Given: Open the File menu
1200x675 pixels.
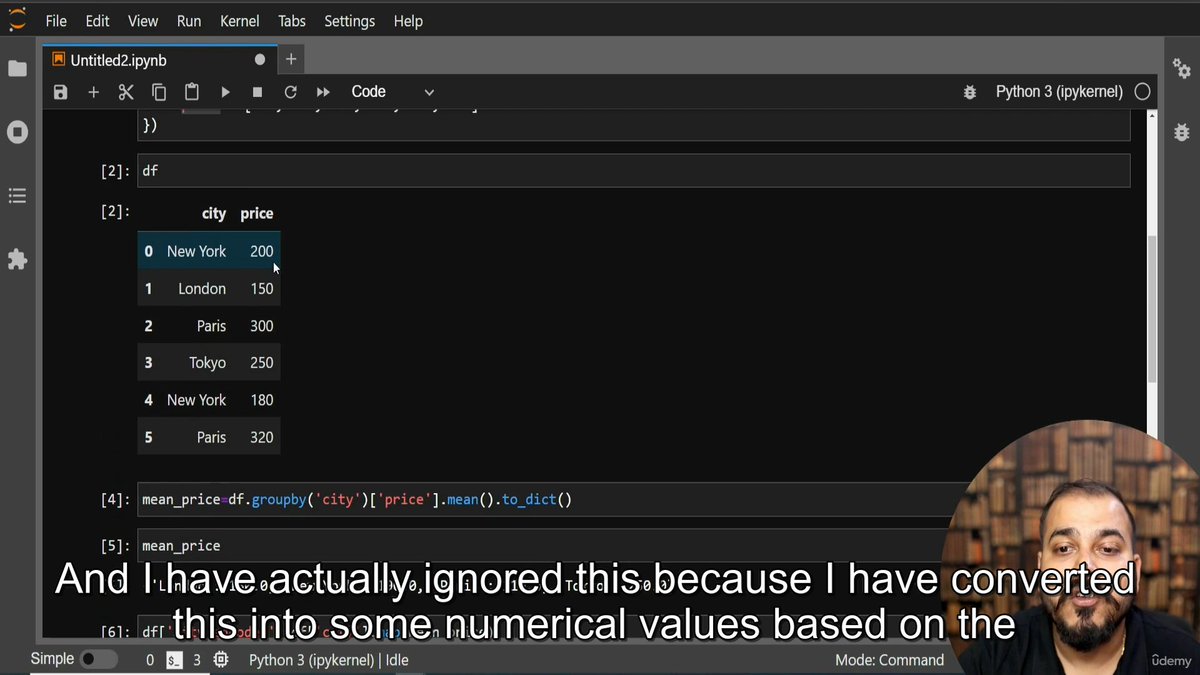Looking at the screenshot, I should click(x=56, y=21).
